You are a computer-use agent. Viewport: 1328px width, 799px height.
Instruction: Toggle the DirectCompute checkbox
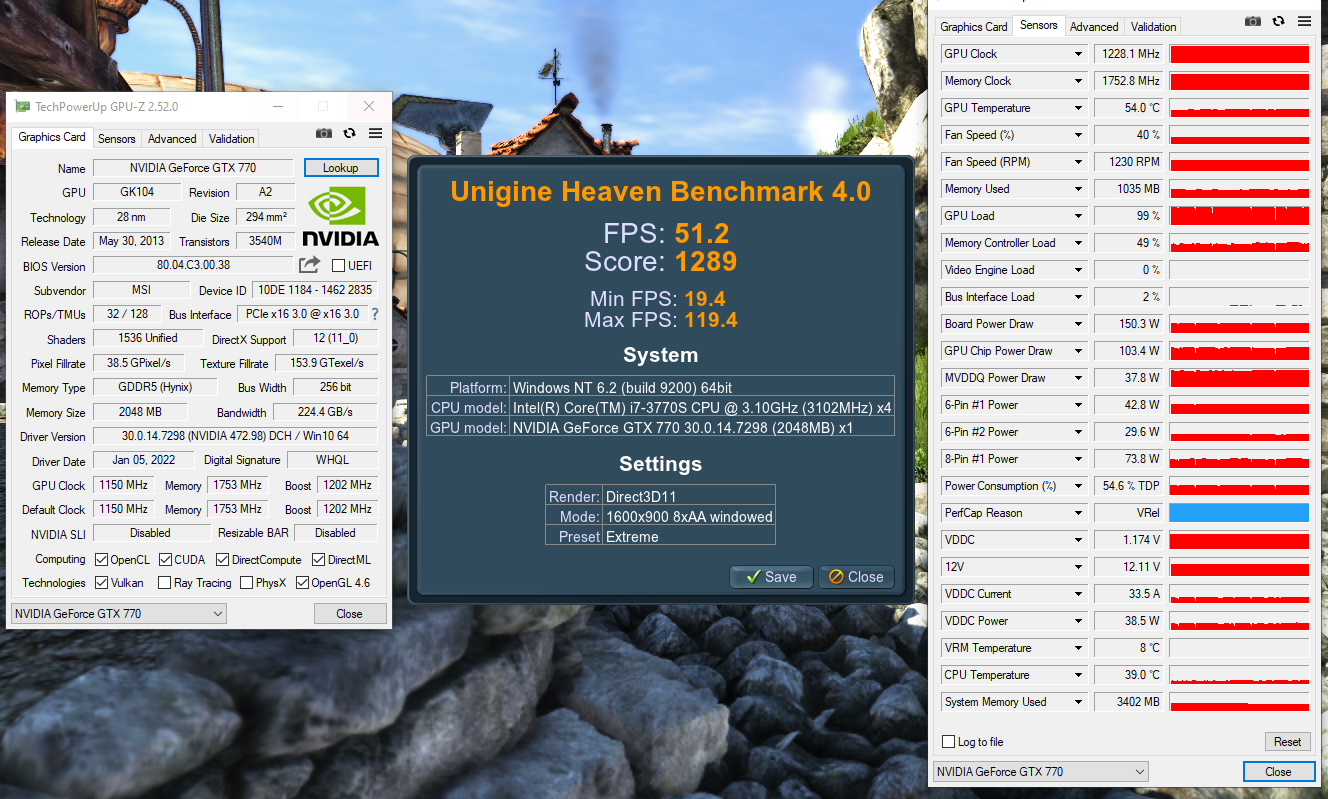pos(223,560)
